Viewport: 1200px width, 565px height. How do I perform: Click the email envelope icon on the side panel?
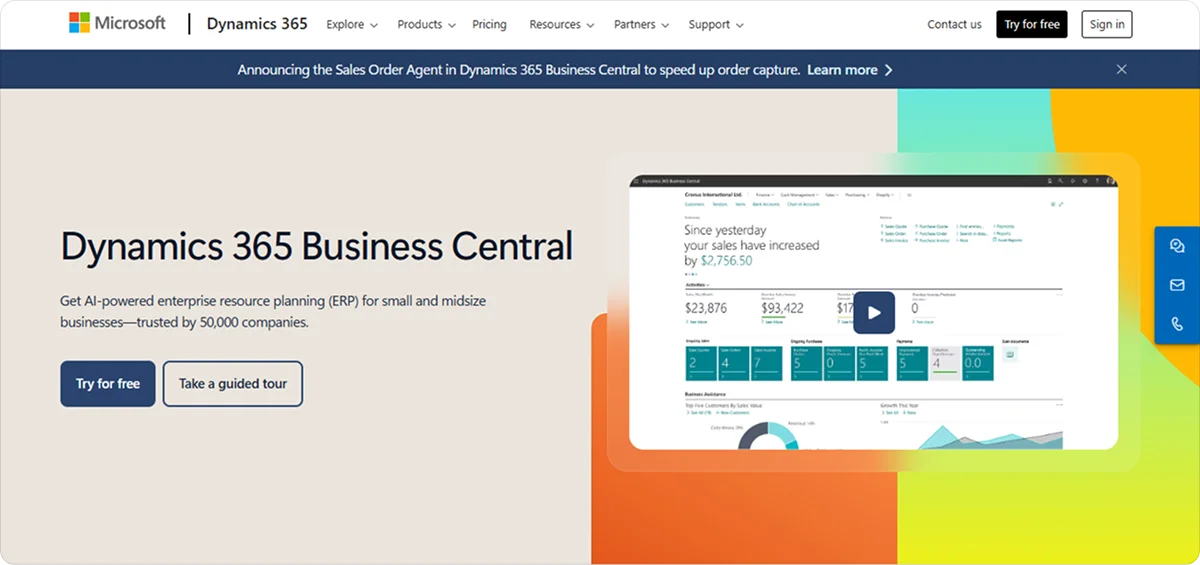[x=1177, y=285]
